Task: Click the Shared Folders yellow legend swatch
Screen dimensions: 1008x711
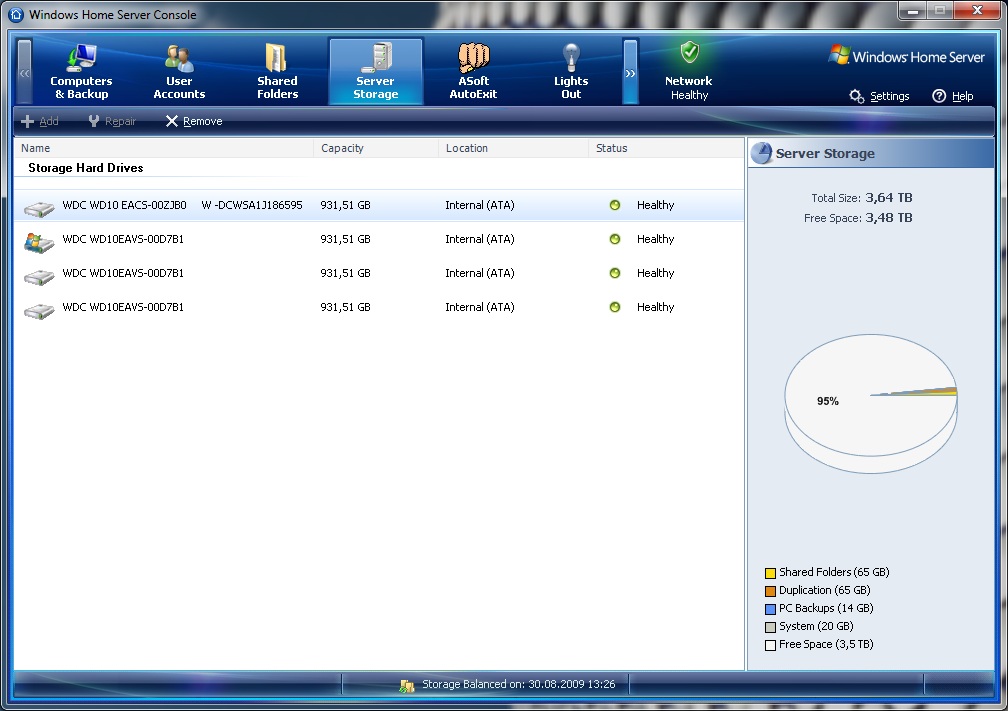Action: point(770,573)
